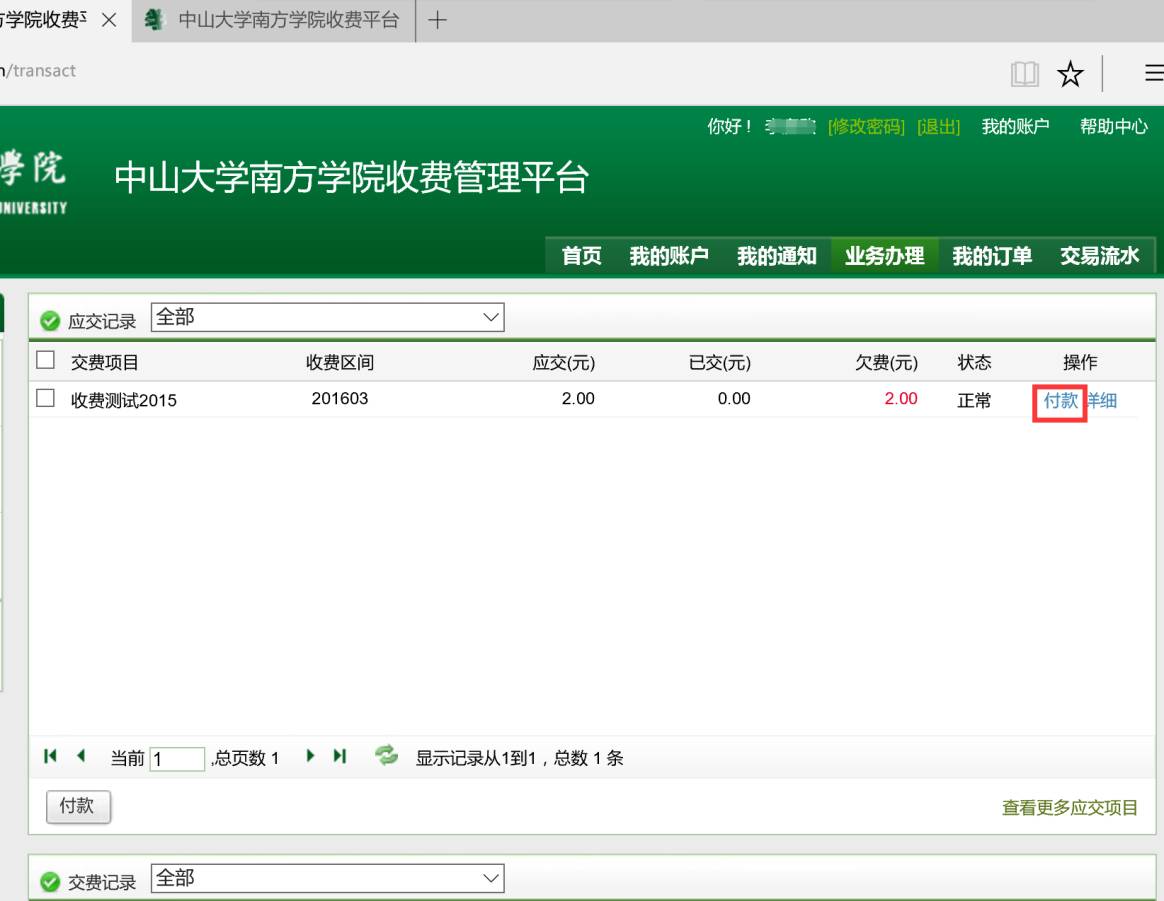Image resolution: width=1164 pixels, height=901 pixels.
Task: Click the 交费项目 column header
Action: point(105,362)
